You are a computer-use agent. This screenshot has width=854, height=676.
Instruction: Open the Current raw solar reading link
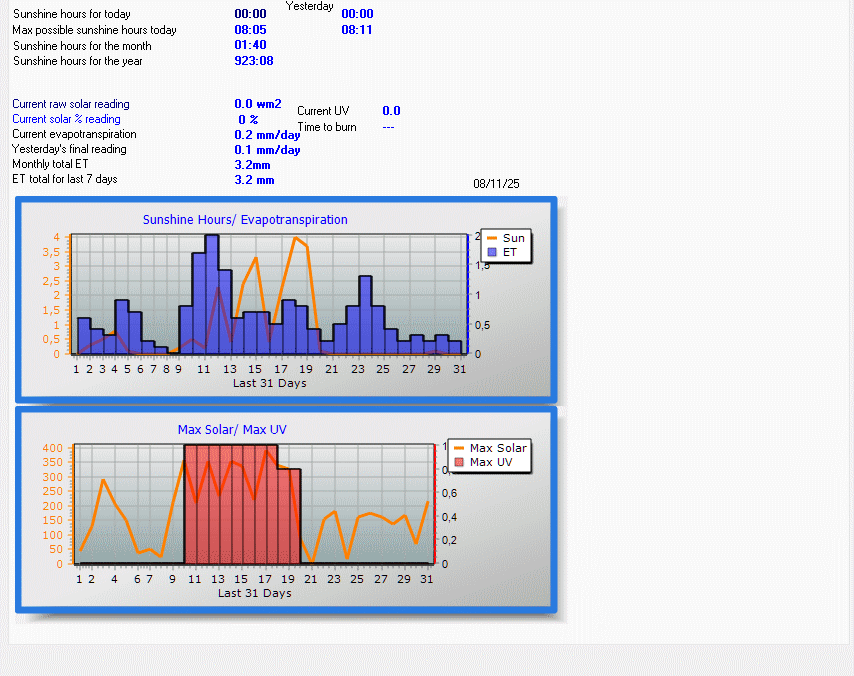point(71,104)
